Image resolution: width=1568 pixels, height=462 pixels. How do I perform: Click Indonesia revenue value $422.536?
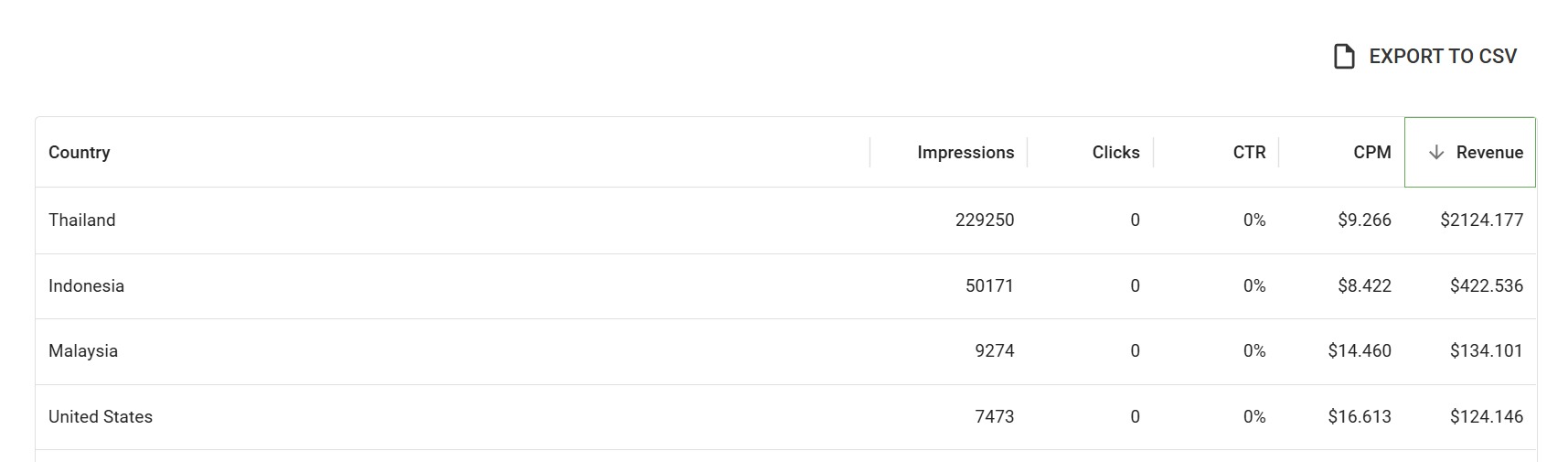coord(1487,286)
